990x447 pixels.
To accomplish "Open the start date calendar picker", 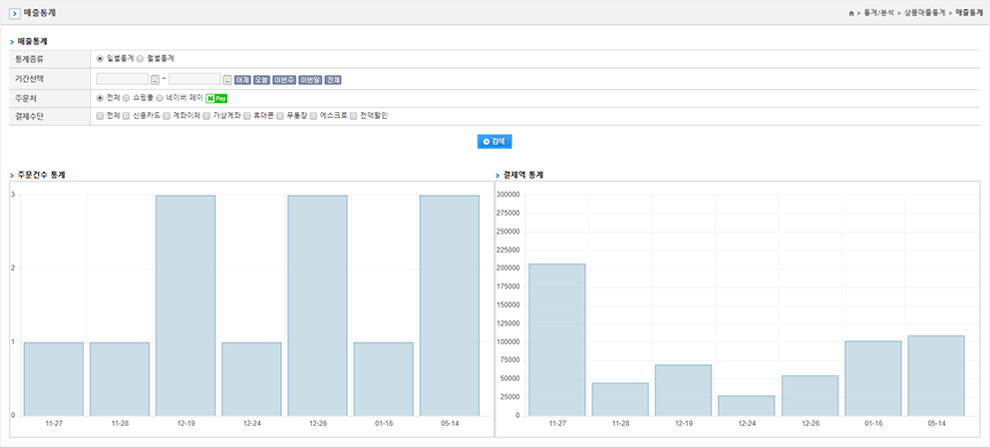I will tap(155, 79).
